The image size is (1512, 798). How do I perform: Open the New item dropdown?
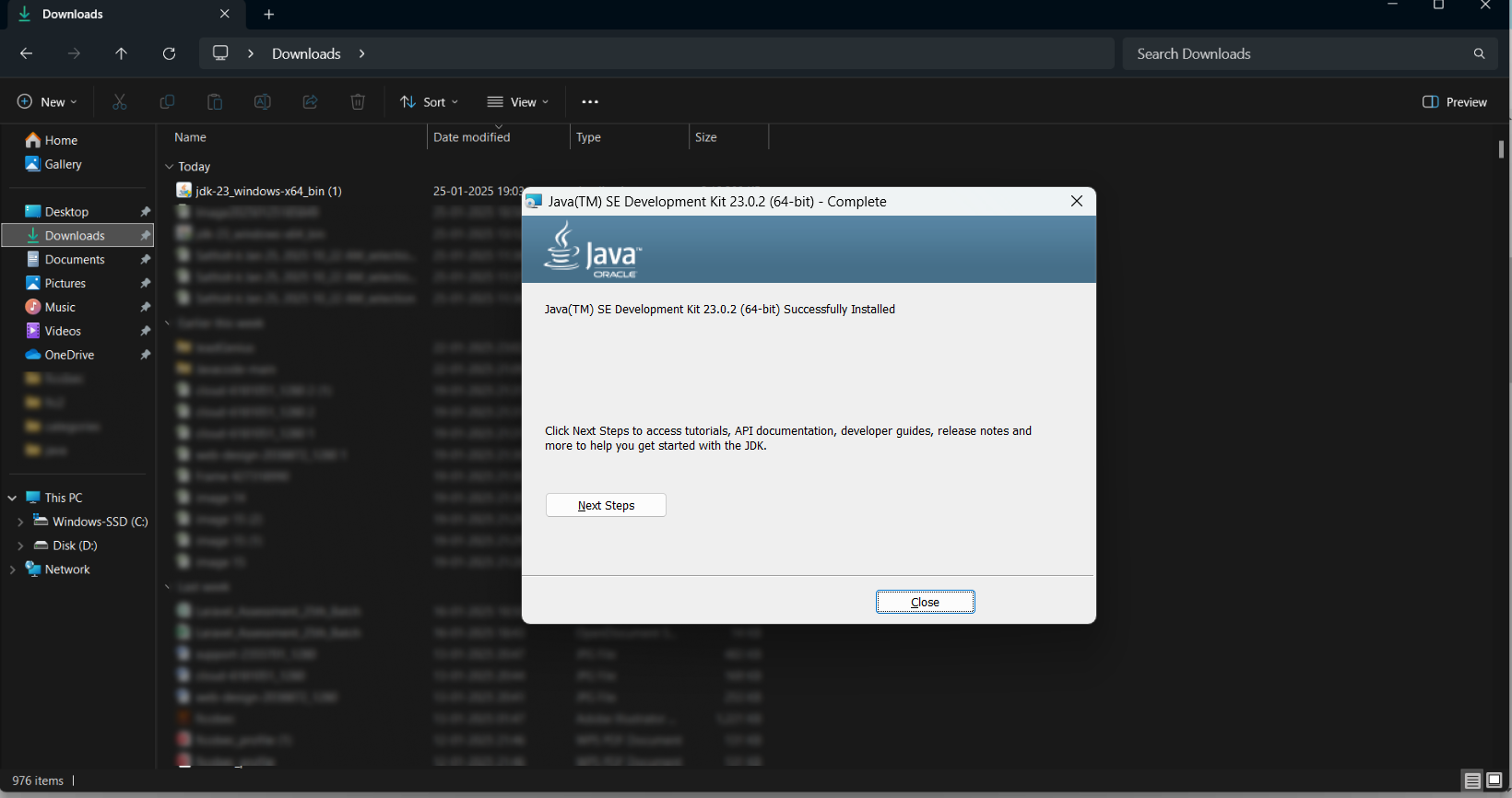click(x=47, y=101)
